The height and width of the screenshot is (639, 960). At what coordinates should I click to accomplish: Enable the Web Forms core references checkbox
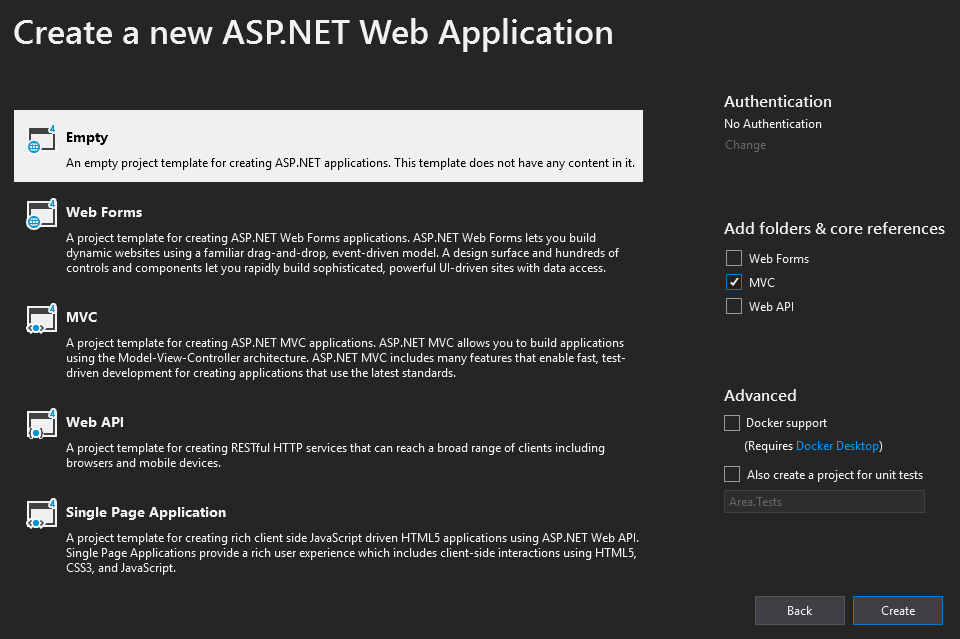[733, 258]
